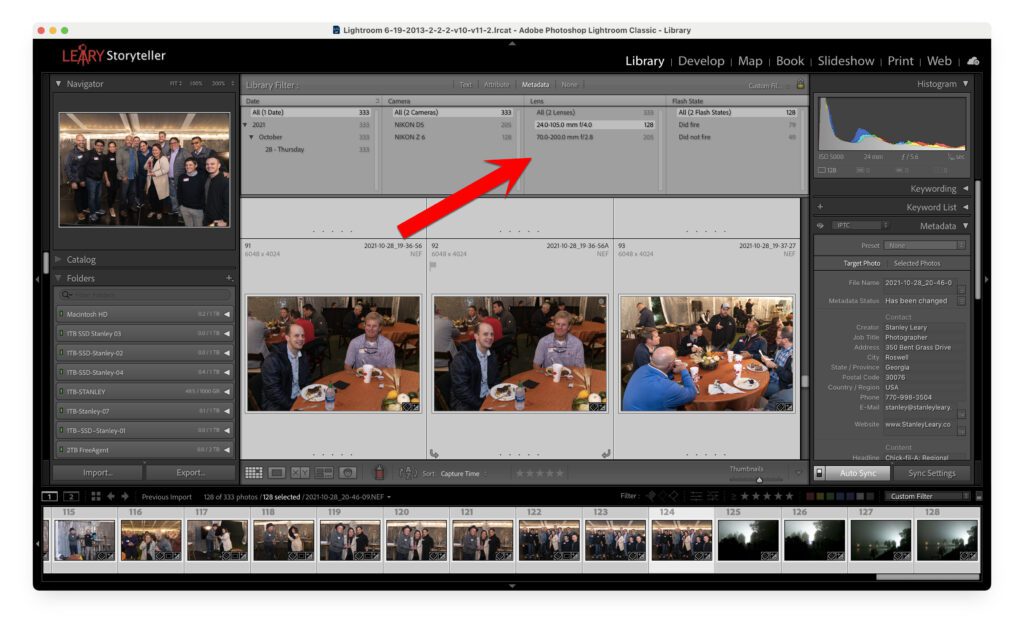Expand the Keywording panel
1024x634 pixels.
(x=965, y=189)
